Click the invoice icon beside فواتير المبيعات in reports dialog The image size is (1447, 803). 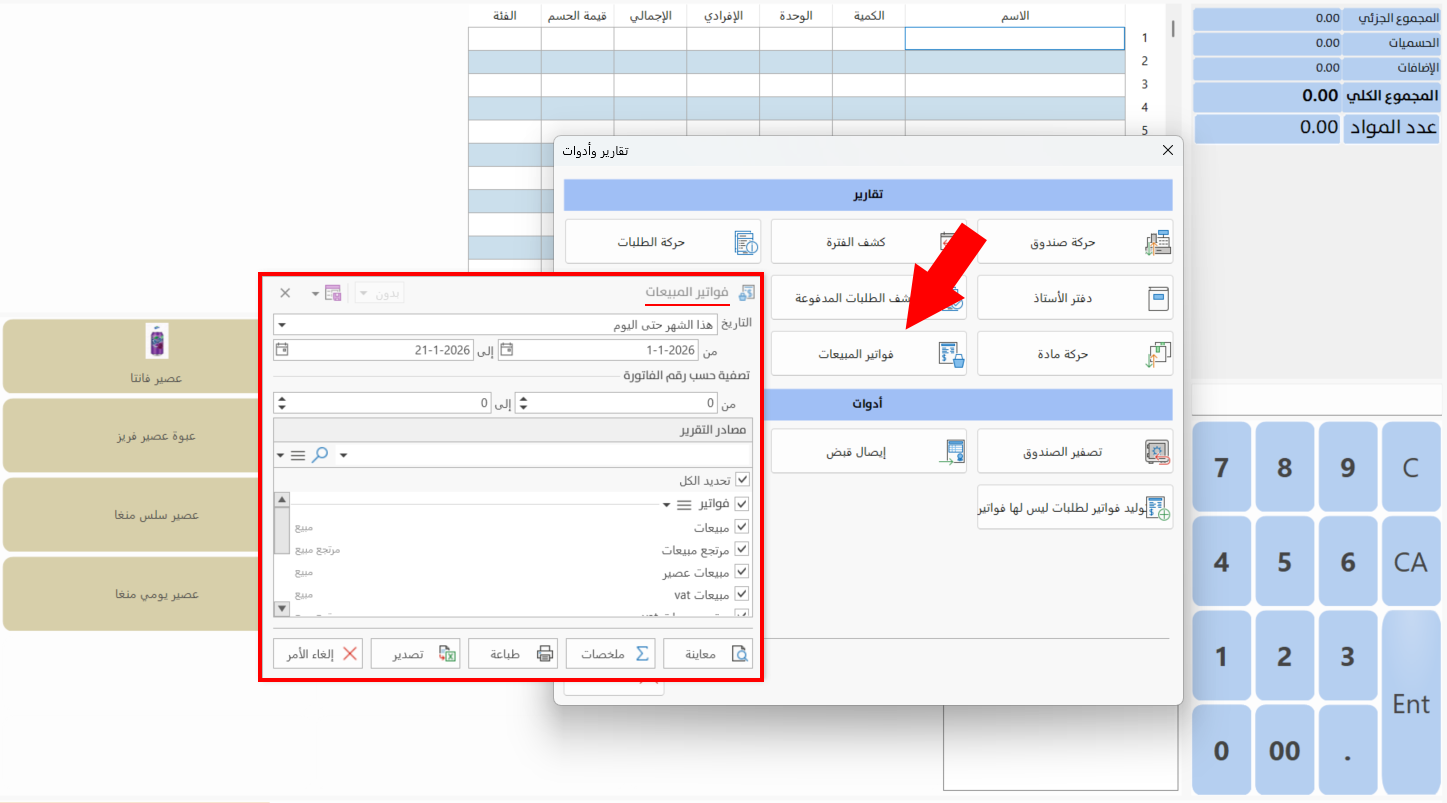(951, 354)
